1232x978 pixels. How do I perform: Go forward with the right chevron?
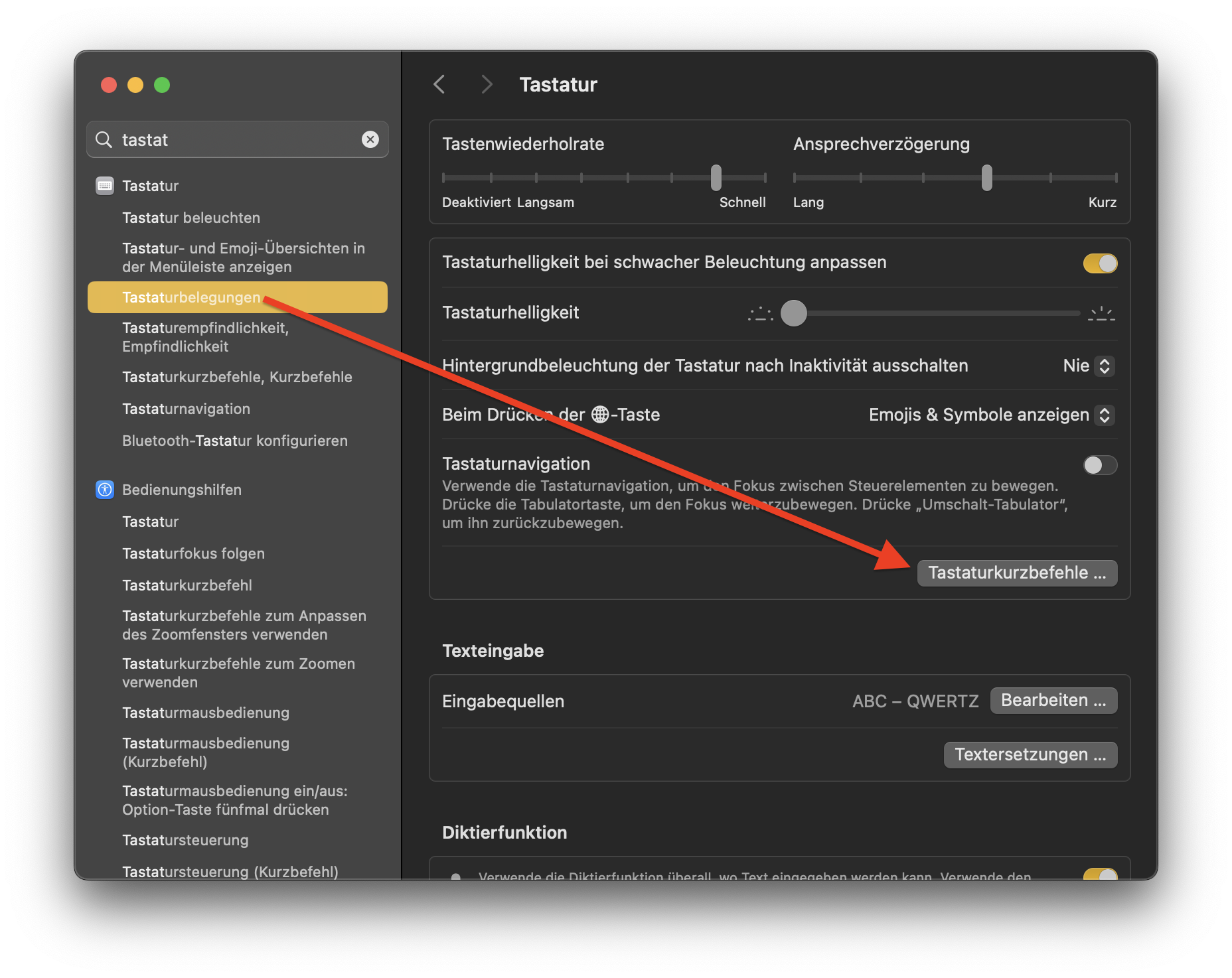[487, 84]
